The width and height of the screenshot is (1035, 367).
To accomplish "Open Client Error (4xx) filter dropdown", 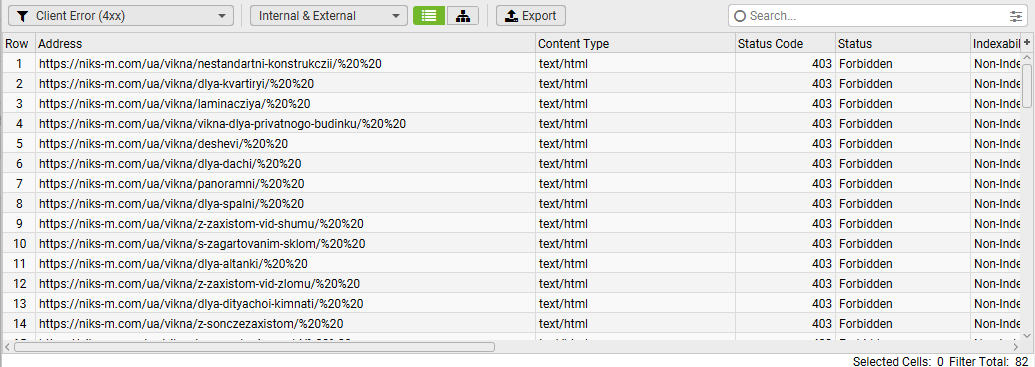I will (x=121, y=16).
